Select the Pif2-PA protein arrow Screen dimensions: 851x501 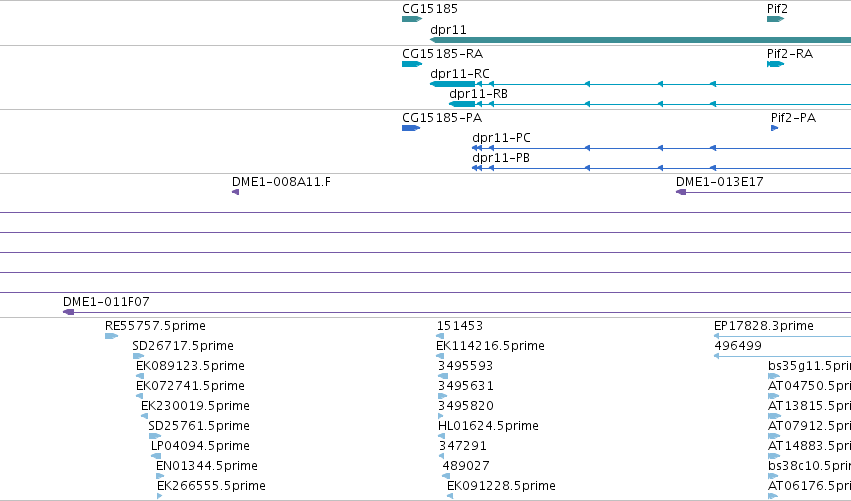click(774, 128)
